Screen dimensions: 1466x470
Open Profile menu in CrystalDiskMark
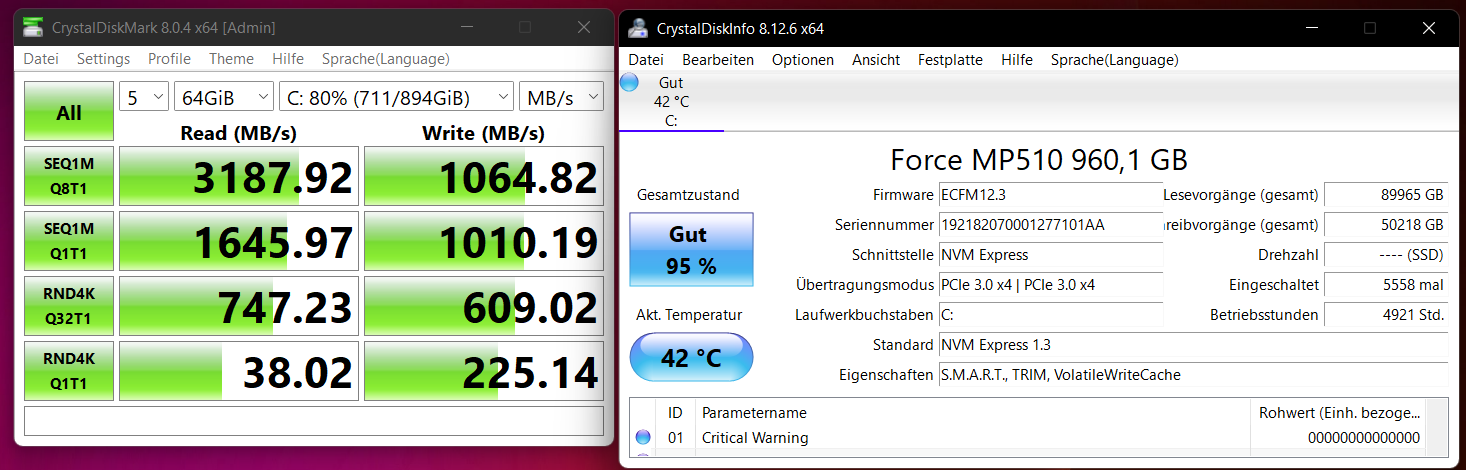(x=169, y=59)
